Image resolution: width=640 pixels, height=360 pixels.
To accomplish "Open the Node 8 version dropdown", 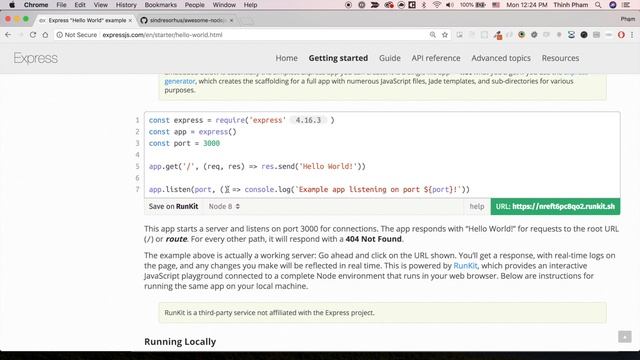I will [x=224, y=207].
